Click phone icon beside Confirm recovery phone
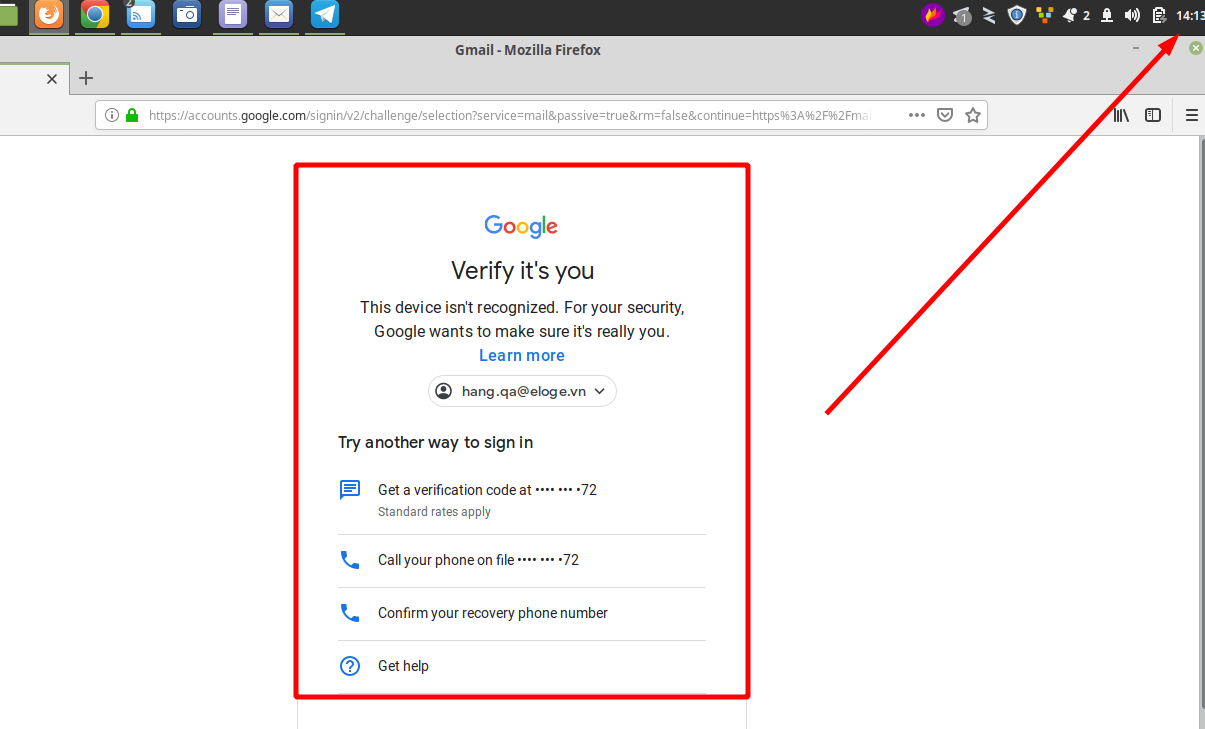 pyautogui.click(x=350, y=613)
